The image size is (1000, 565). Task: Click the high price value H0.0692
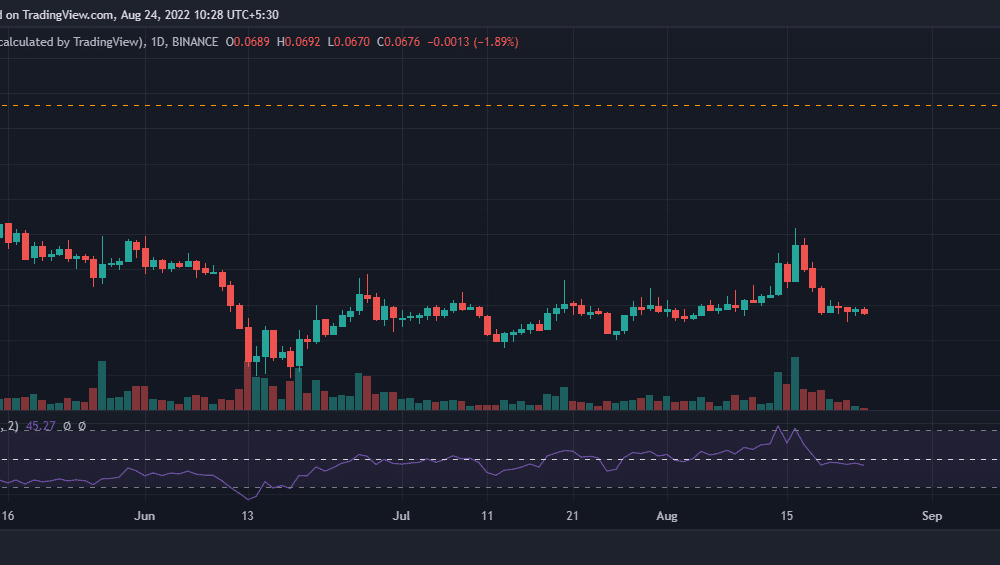click(x=298, y=42)
